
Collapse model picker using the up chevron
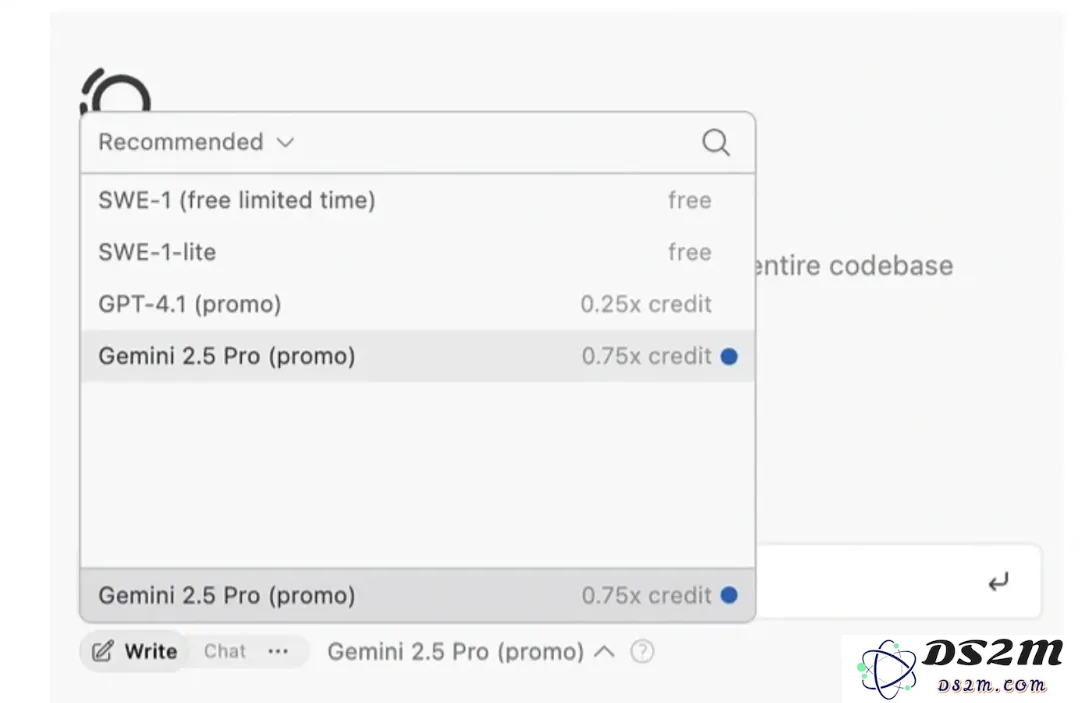[x=604, y=651]
